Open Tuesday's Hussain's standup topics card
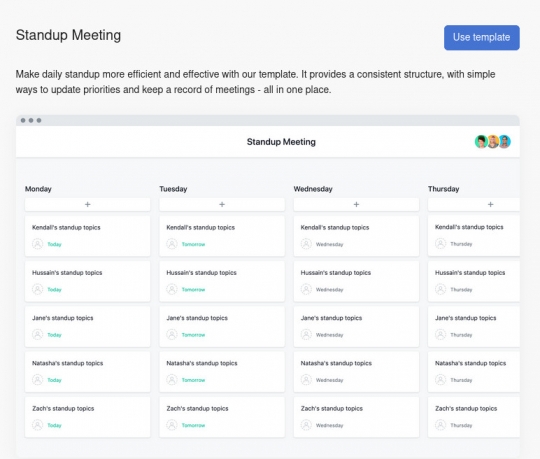Image resolution: width=540 pixels, height=459 pixels. (222, 281)
